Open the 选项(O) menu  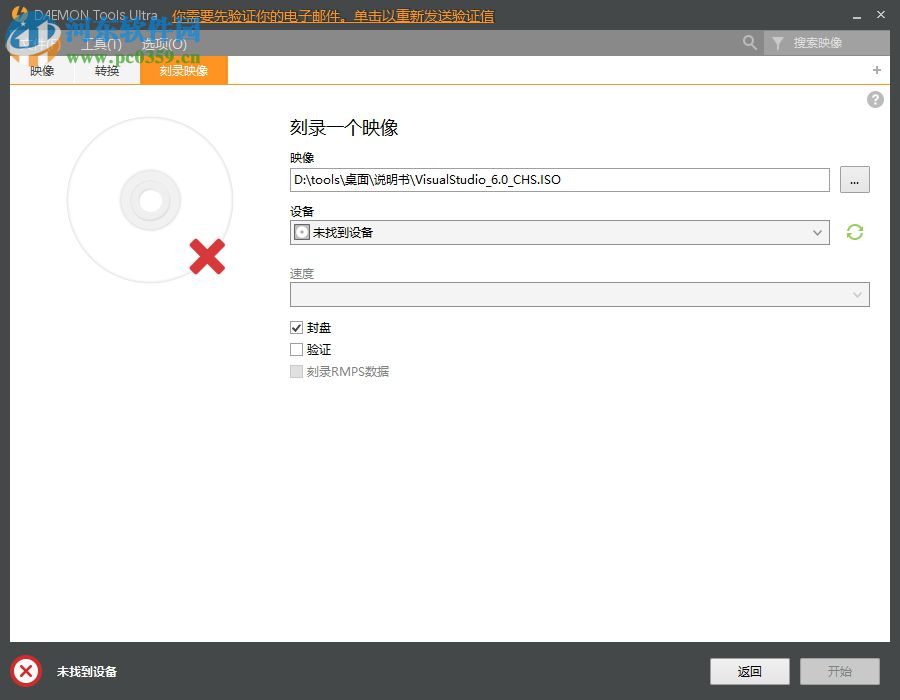point(163,44)
